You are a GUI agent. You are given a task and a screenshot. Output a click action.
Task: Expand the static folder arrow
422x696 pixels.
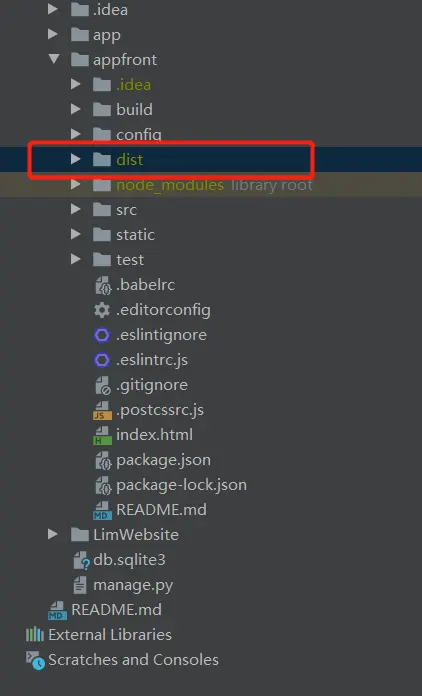[x=76, y=233]
